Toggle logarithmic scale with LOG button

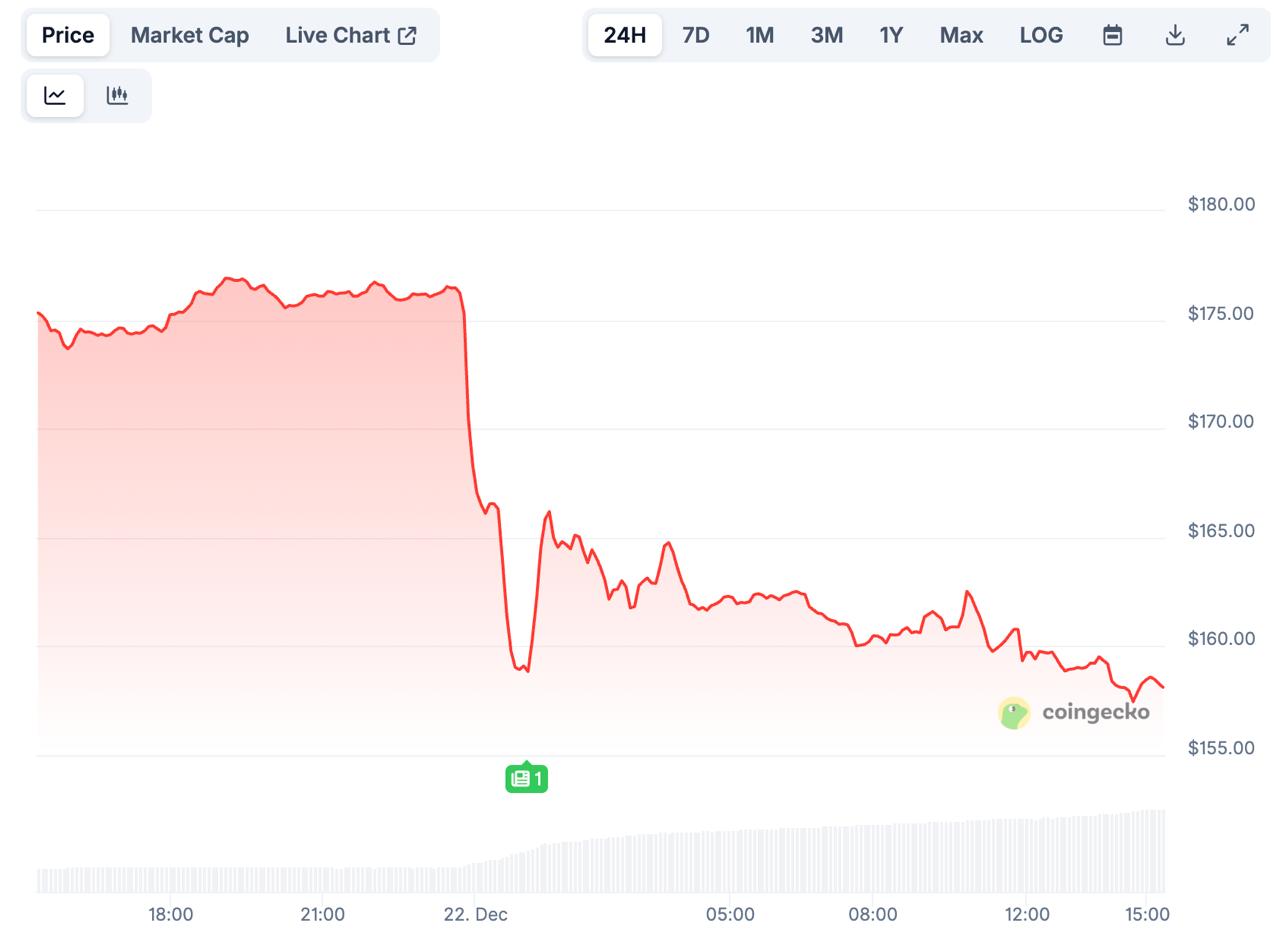coord(1041,34)
